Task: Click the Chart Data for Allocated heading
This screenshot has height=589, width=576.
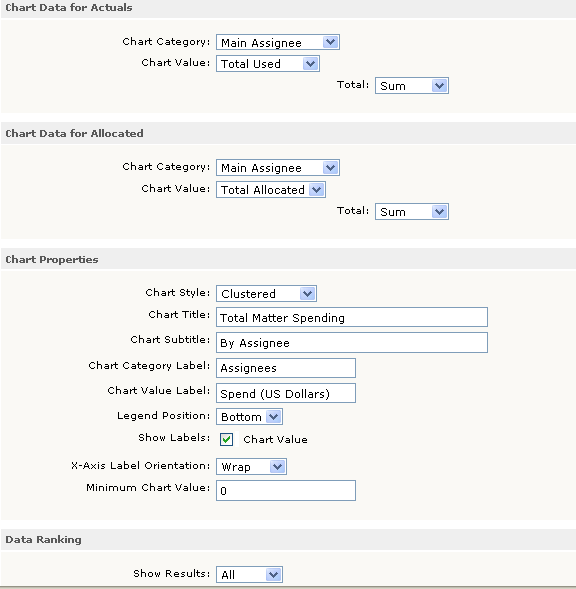Action: (74, 133)
